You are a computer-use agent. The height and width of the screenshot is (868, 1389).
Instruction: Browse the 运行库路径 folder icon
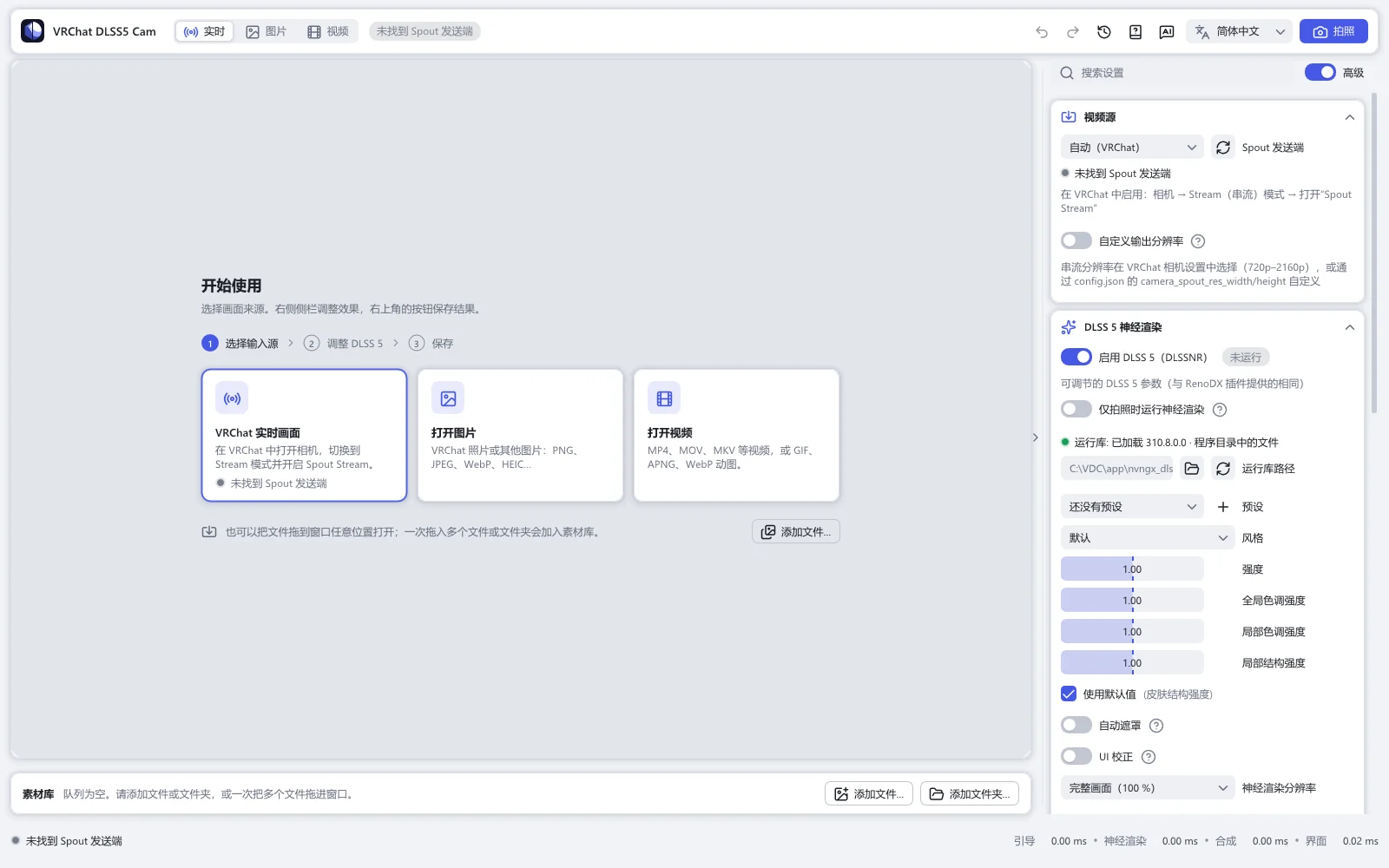pyautogui.click(x=1192, y=469)
